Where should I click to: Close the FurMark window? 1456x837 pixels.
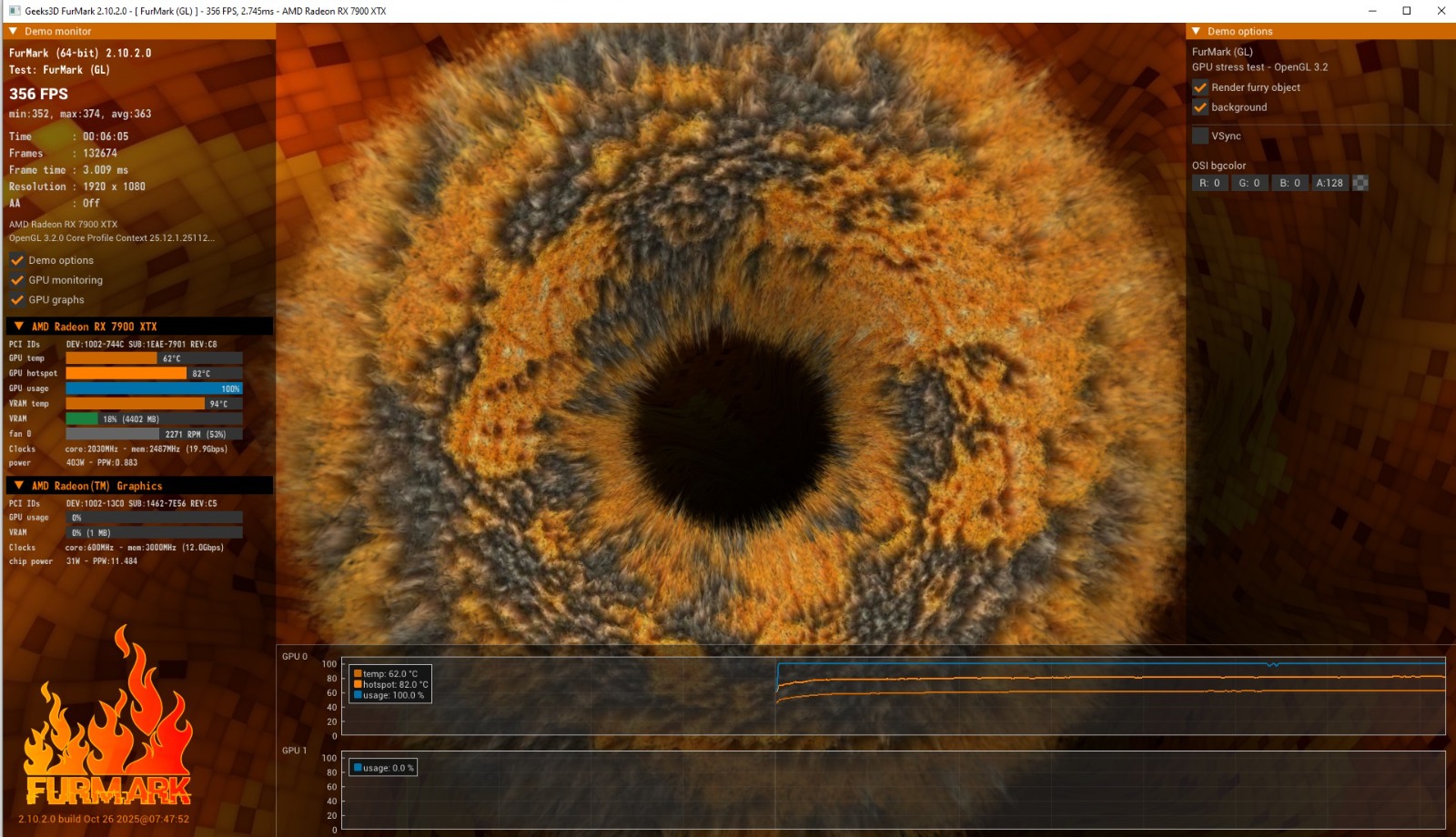click(x=1441, y=11)
